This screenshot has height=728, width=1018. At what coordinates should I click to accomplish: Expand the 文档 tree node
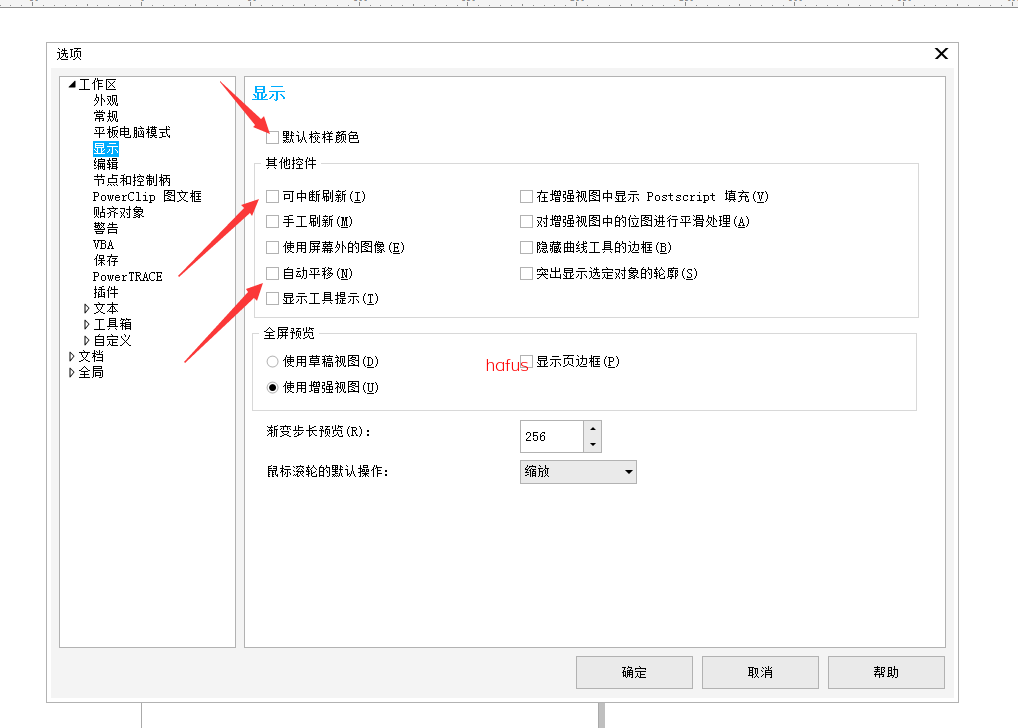(71, 356)
